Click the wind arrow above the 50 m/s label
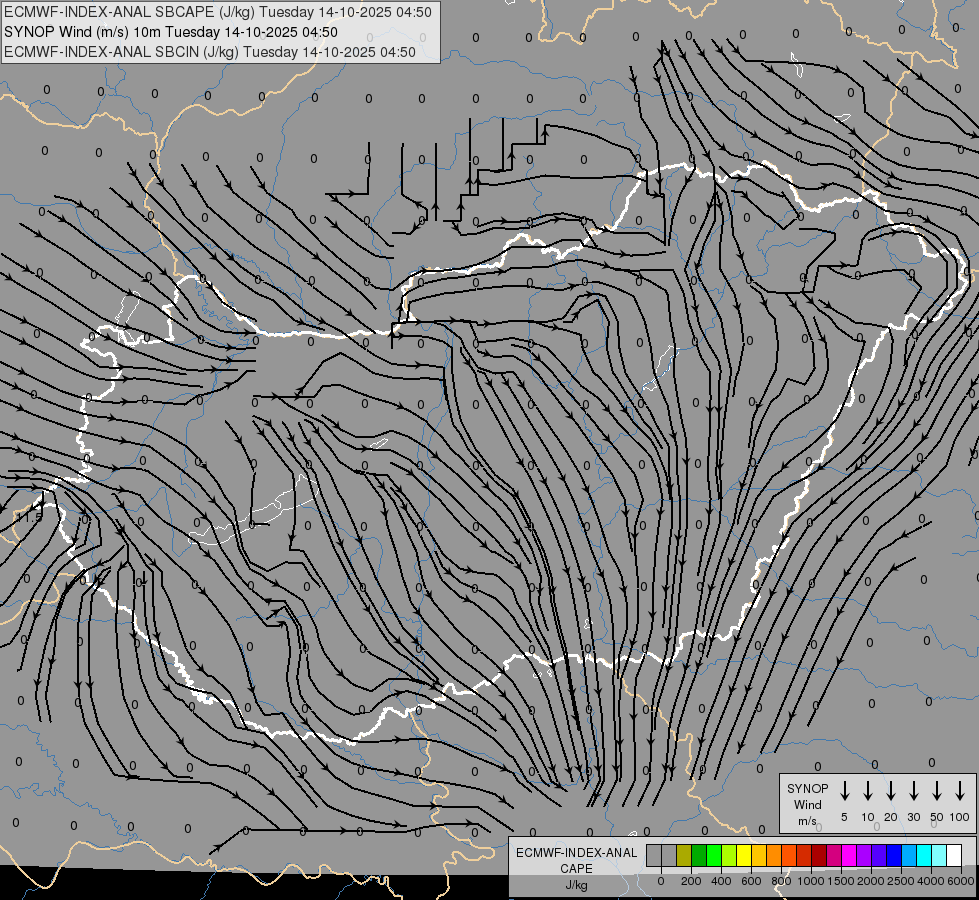979x900 pixels. tap(937, 791)
